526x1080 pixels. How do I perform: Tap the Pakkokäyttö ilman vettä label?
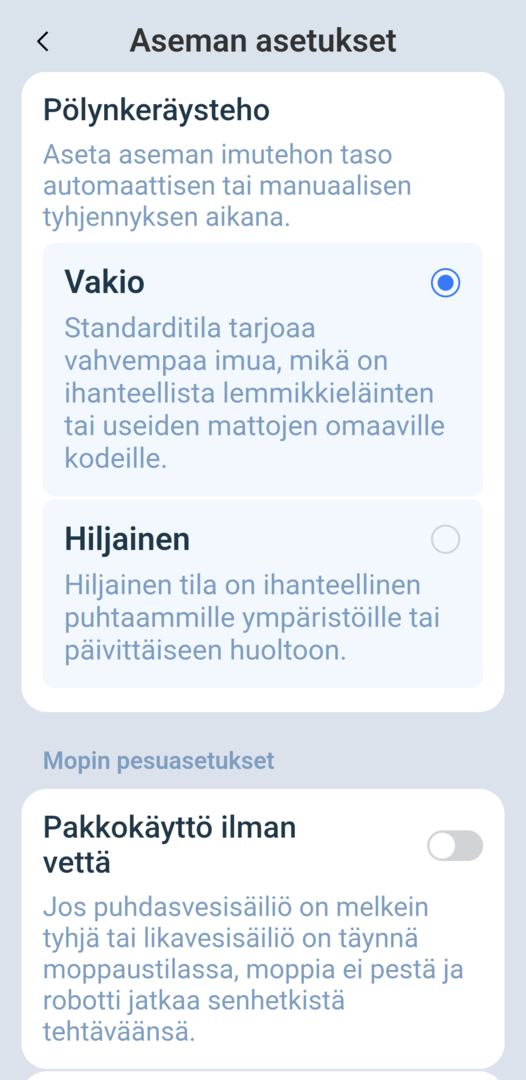tap(169, 844)
